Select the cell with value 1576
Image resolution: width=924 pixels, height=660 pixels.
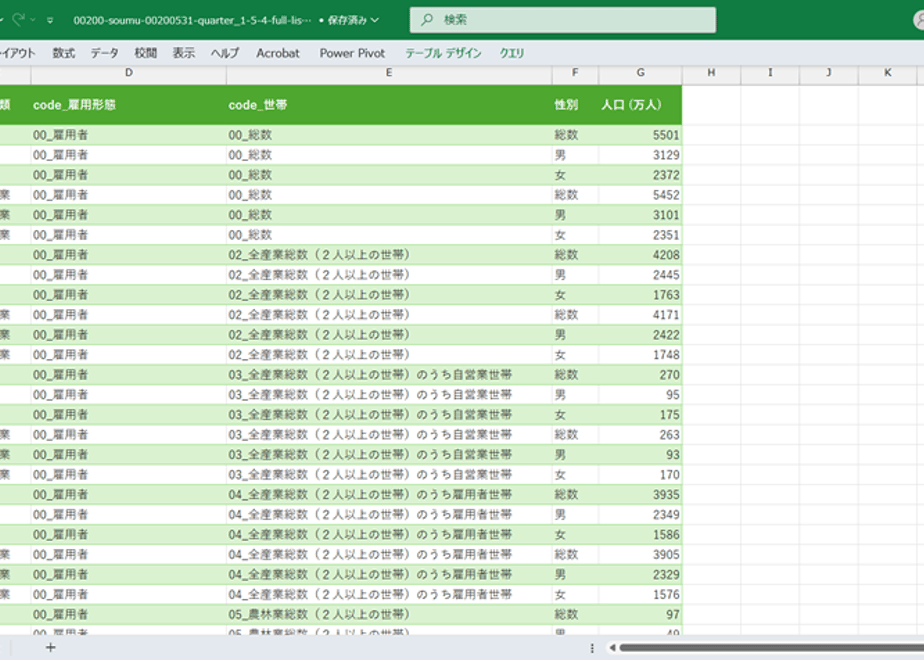point(641,595)
